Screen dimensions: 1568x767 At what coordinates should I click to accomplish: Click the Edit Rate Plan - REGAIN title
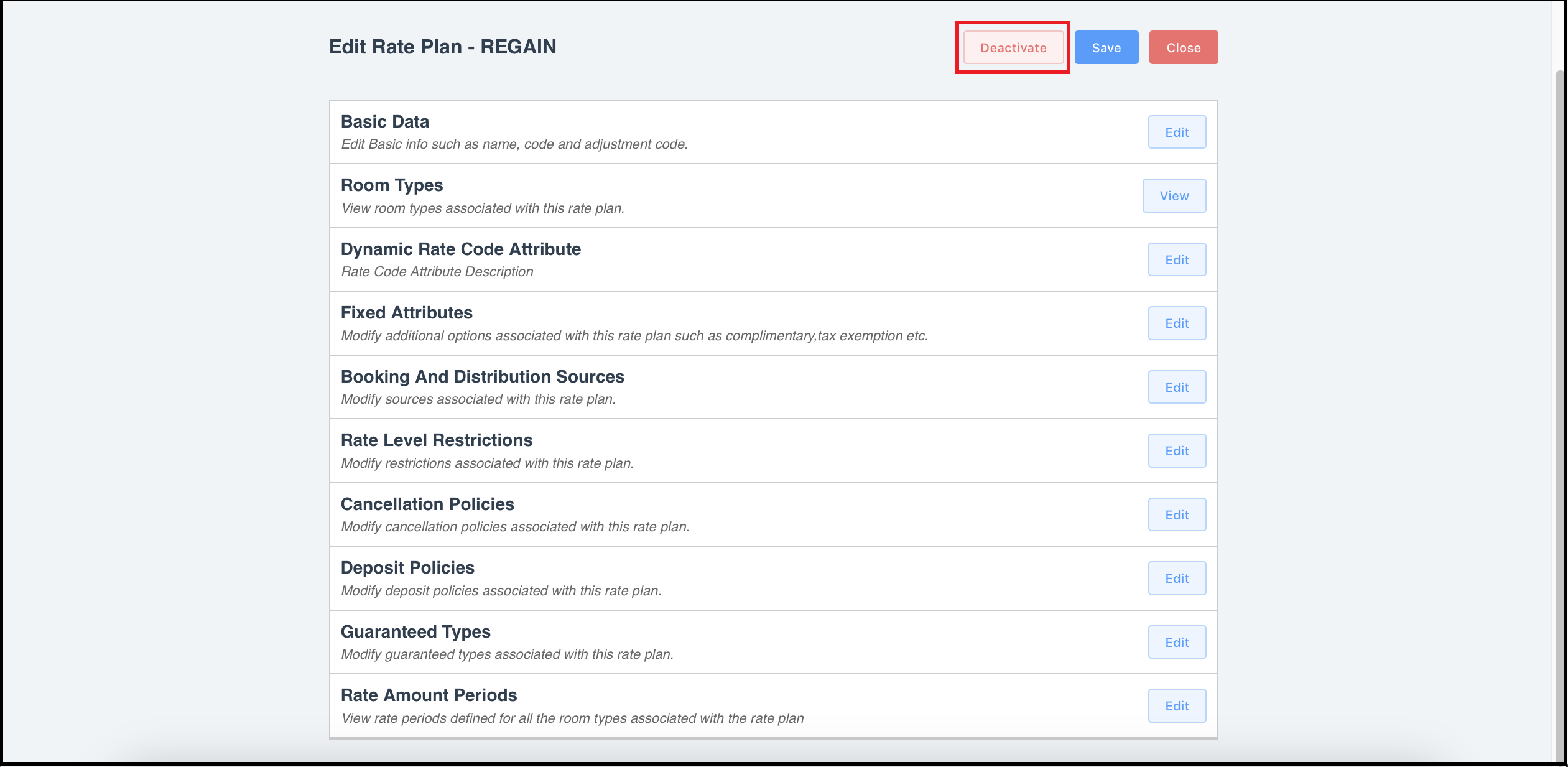(x=443, y=46)
